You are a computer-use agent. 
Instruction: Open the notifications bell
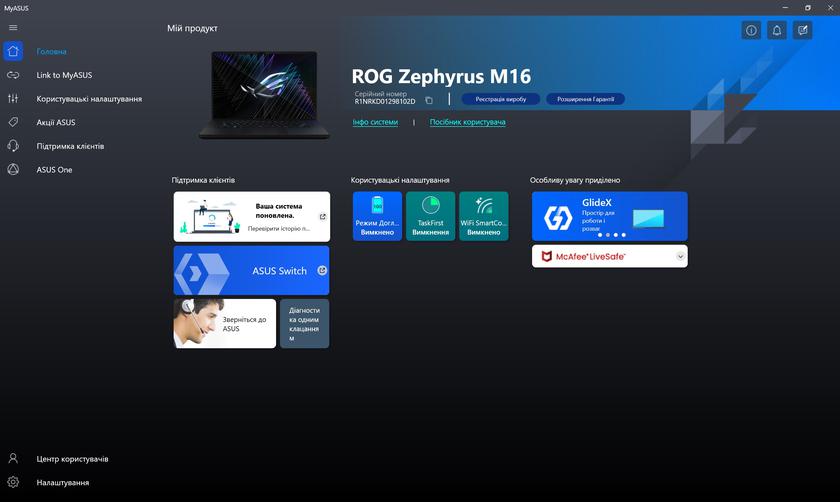777,30
